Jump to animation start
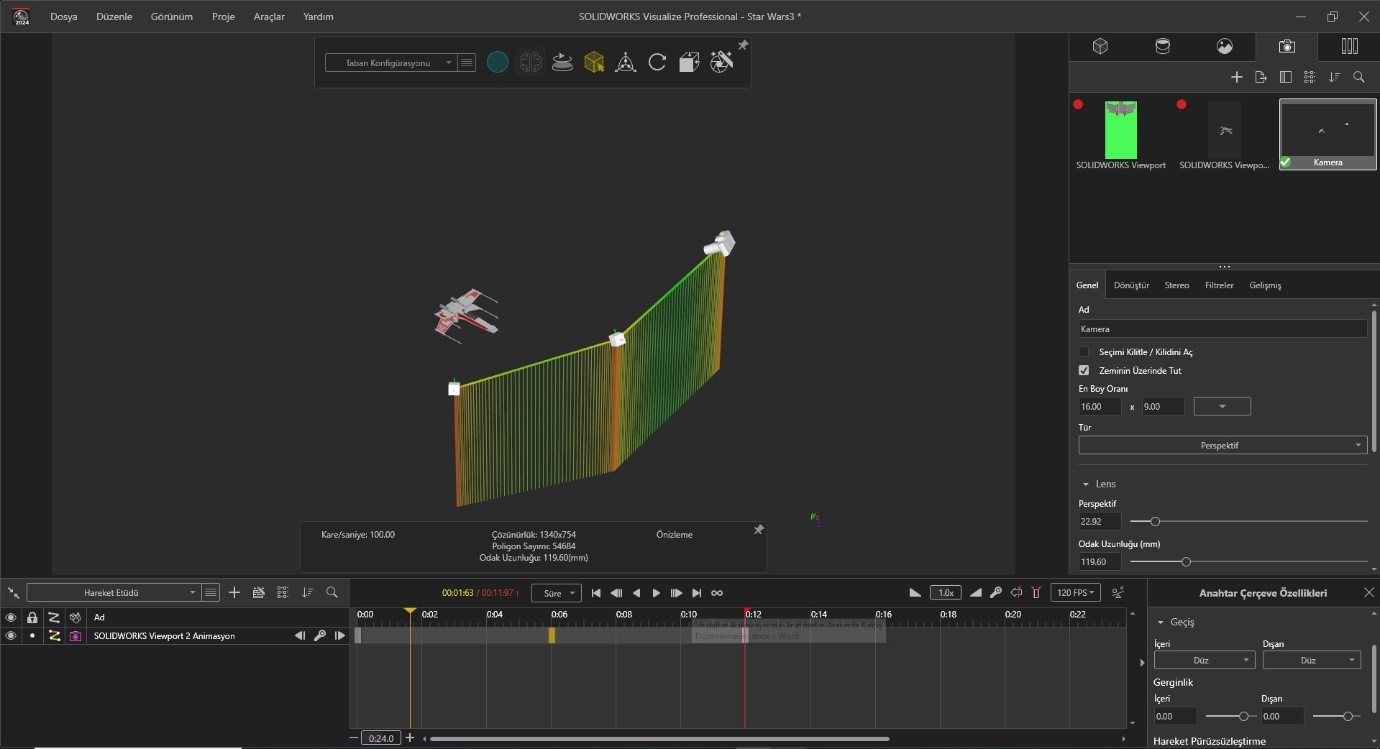1380x749 pixels. (x=596, y=593)
